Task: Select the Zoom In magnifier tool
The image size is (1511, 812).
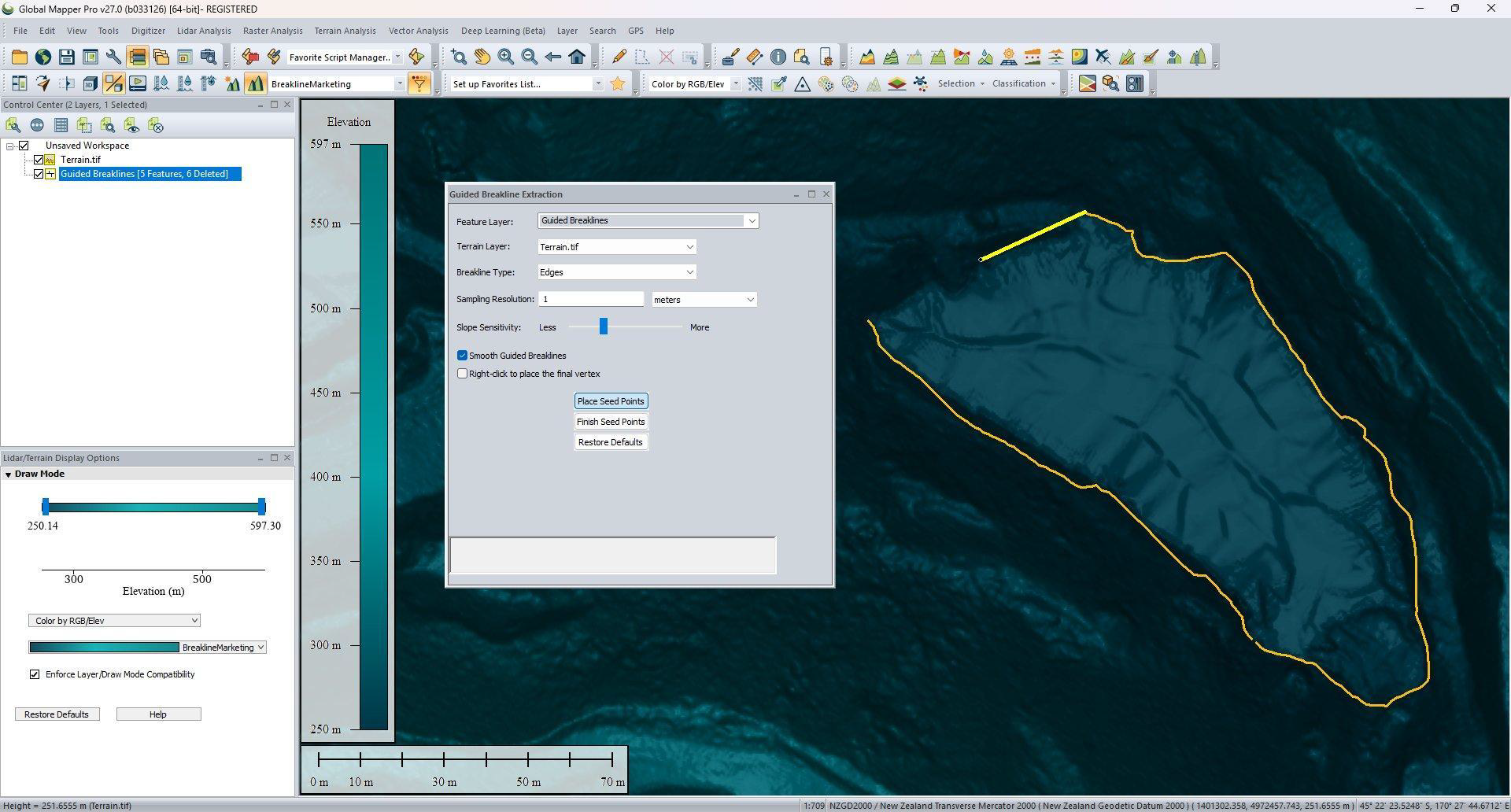Action: pos(505,57)
